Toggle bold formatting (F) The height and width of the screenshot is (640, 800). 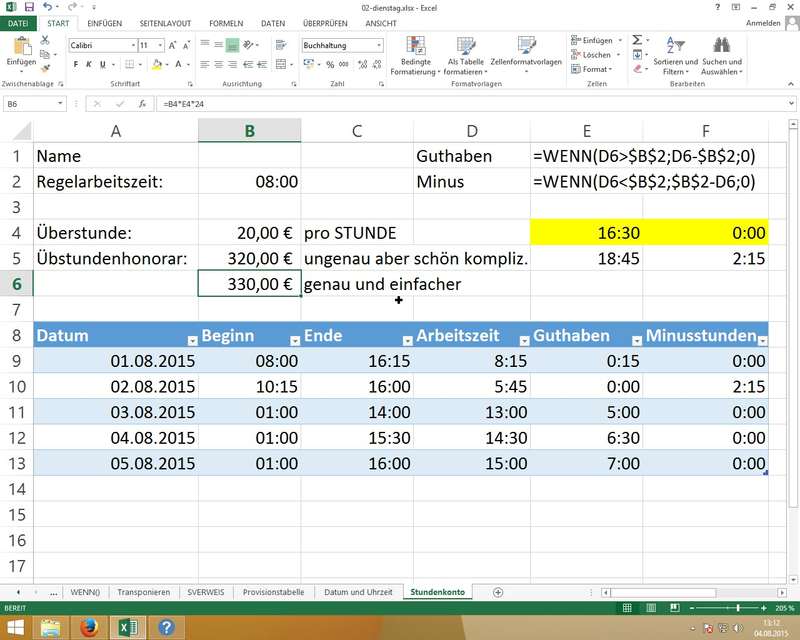coord(75,64)
